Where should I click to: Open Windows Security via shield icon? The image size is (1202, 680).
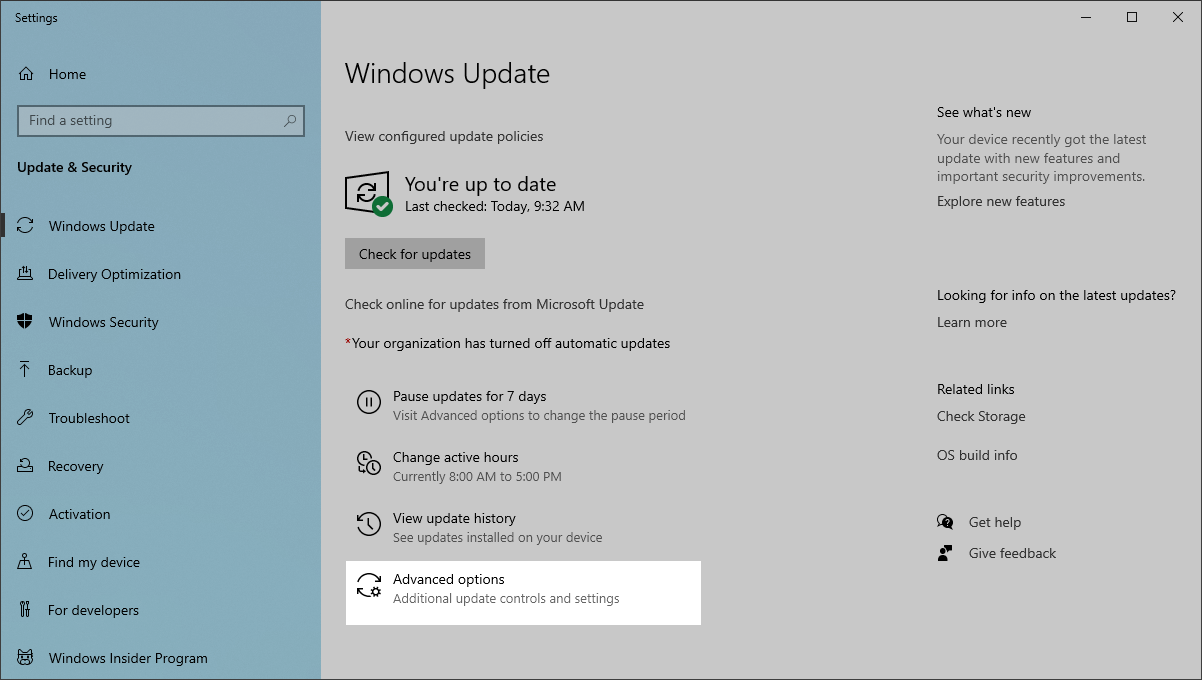click(26, 321)
